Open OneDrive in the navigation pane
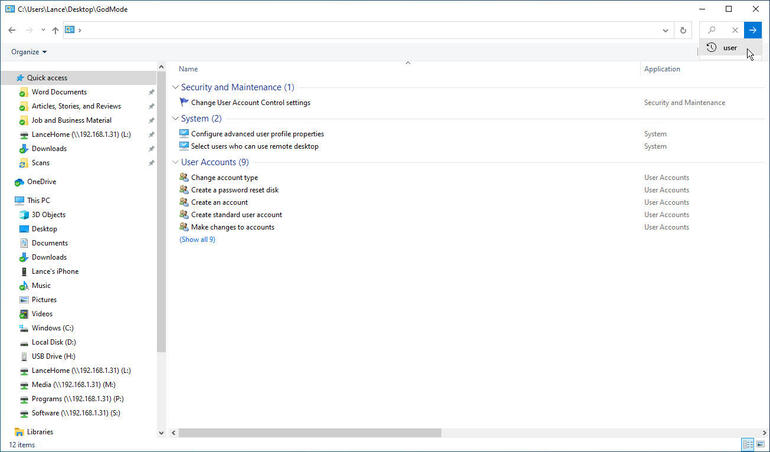Screen dimensions: 770x452 click(x=41, y=182)
